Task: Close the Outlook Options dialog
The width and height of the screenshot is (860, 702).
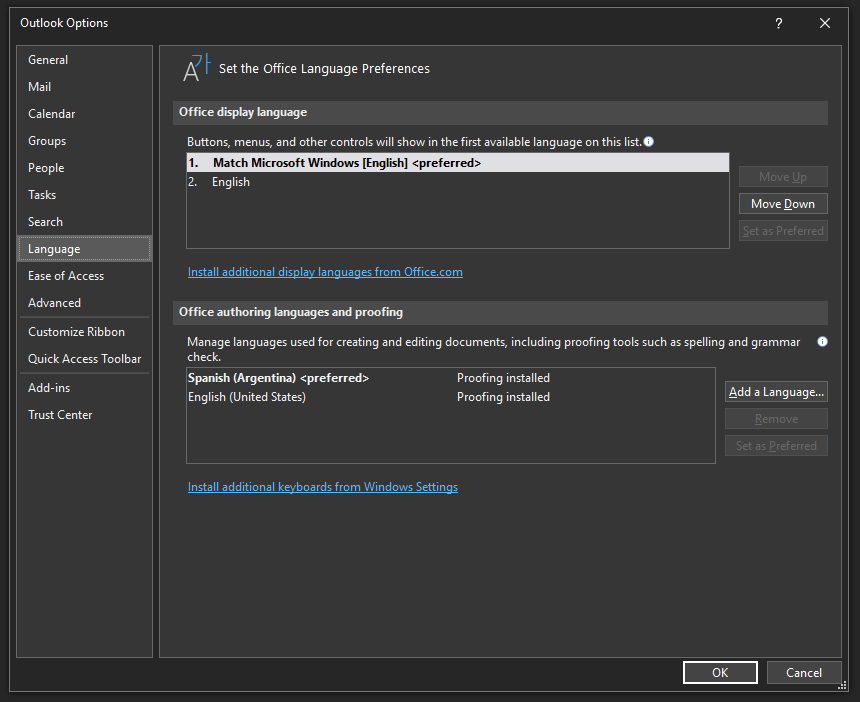Action: [x=824, y=23]
